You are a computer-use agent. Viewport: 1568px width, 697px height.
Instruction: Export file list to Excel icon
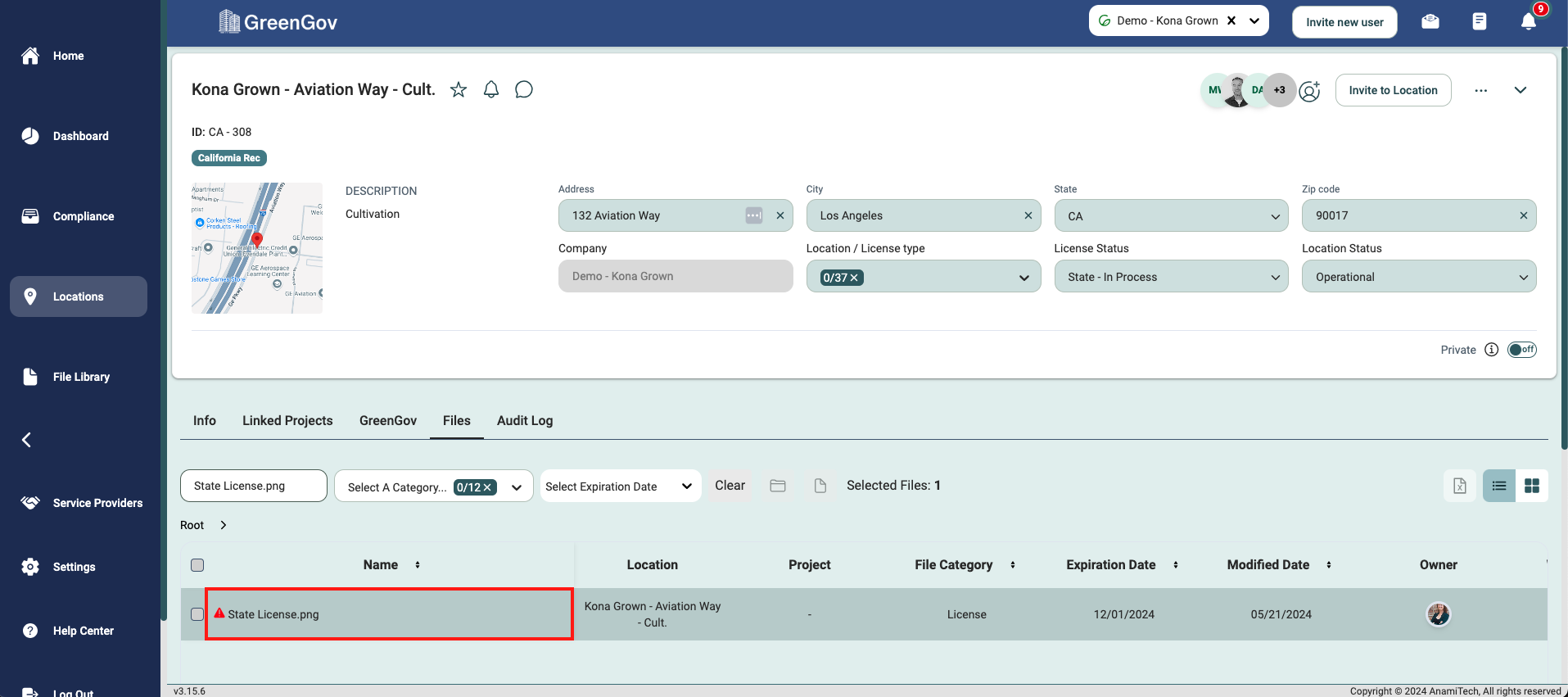1460,486
